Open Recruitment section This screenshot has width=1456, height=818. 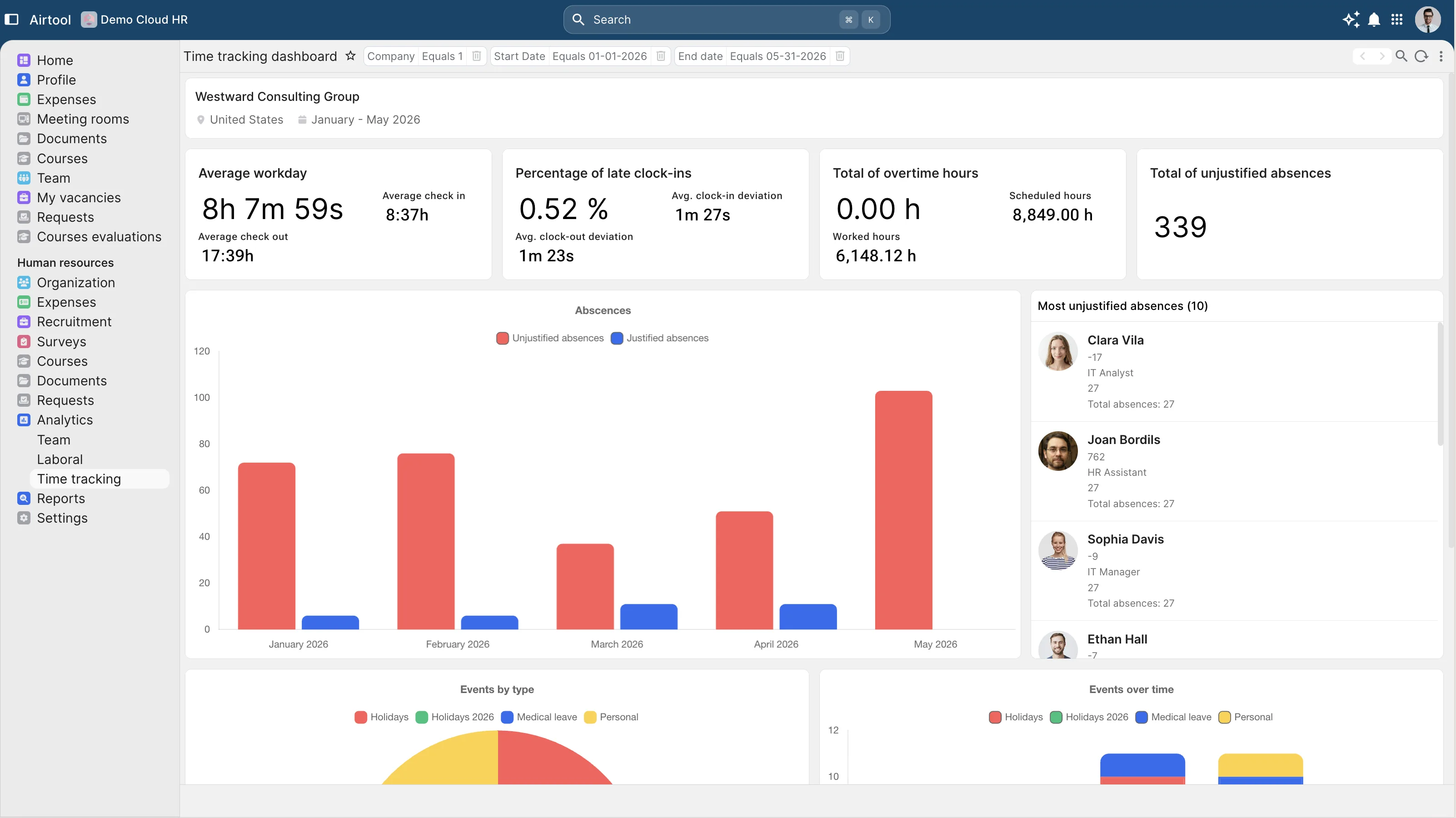pos(74,321)
